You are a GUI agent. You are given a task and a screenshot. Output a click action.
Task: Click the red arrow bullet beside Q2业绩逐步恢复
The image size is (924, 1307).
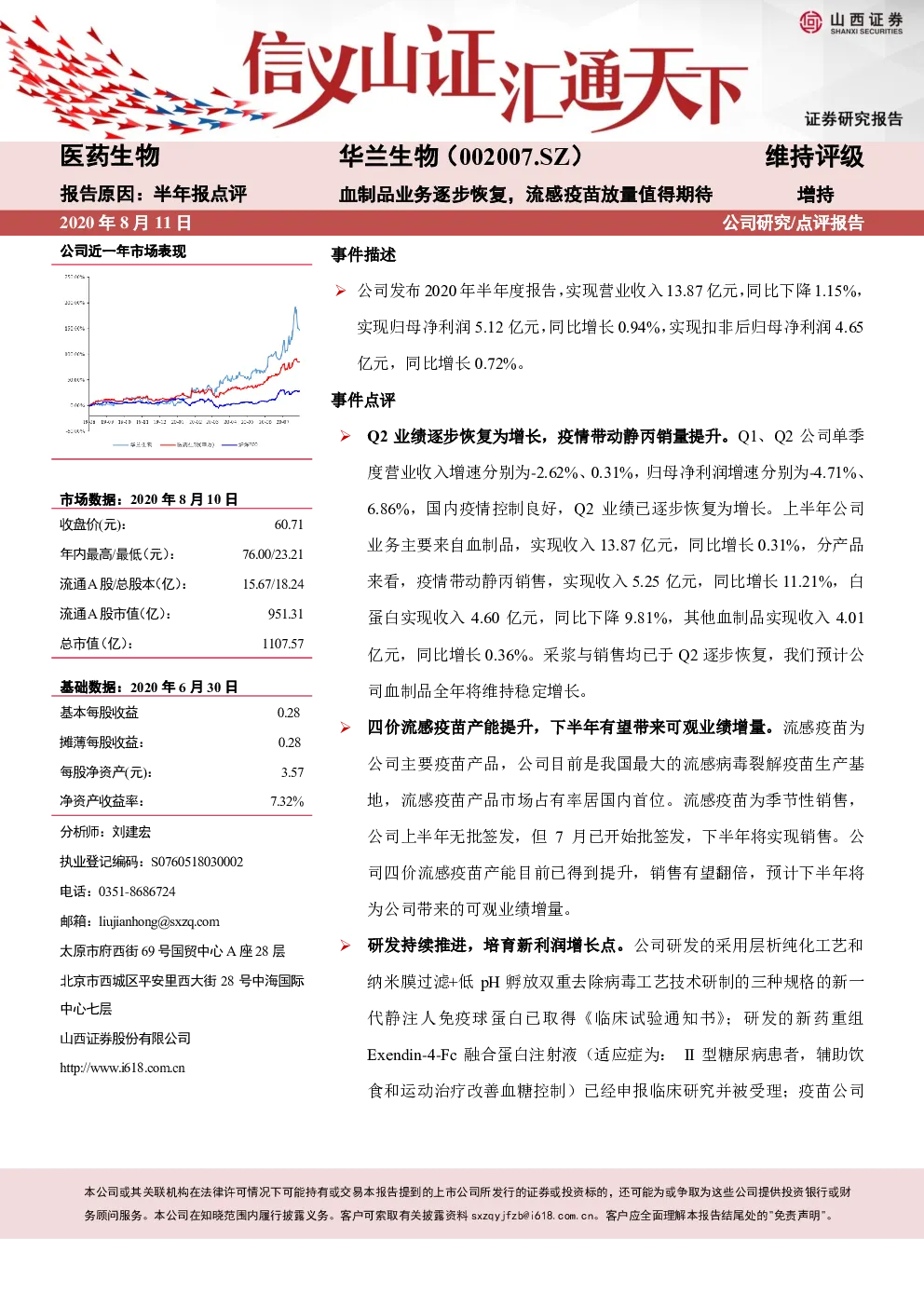[x=345, y=436]
